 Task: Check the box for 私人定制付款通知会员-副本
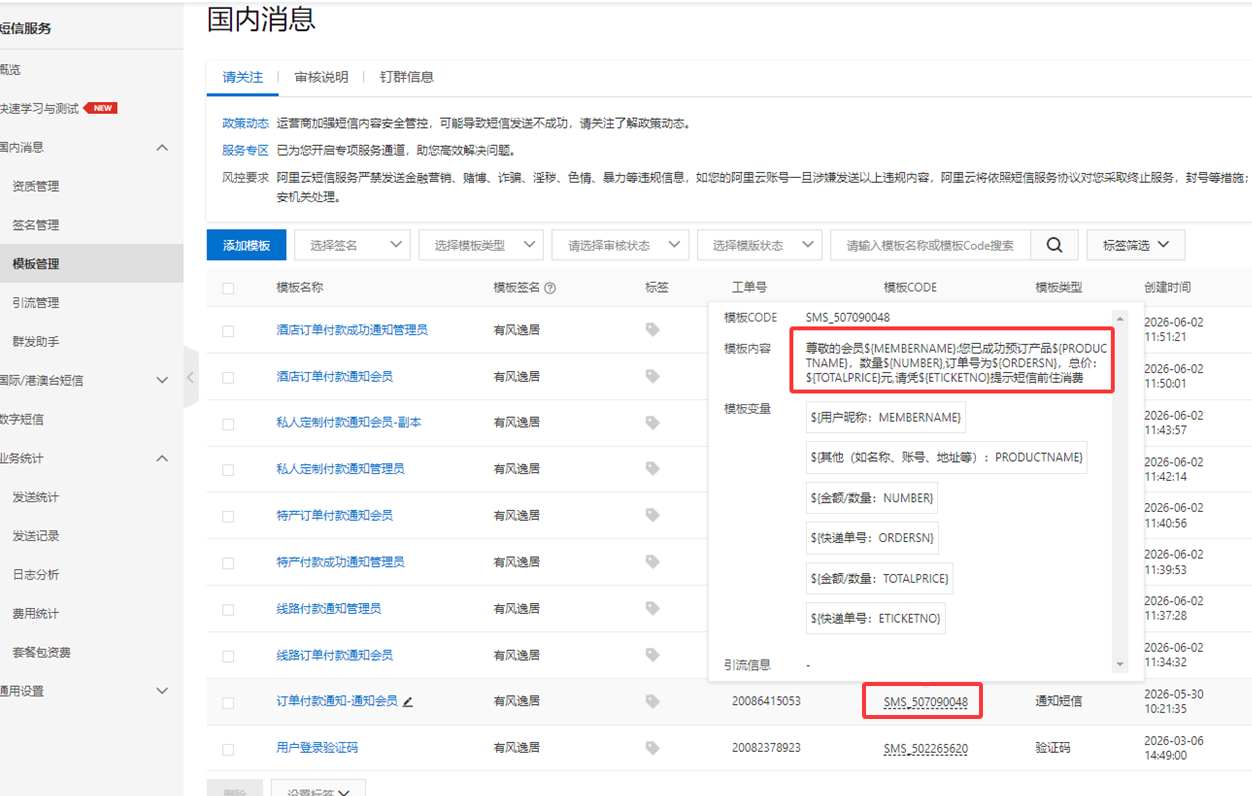[x=228, y=424]
